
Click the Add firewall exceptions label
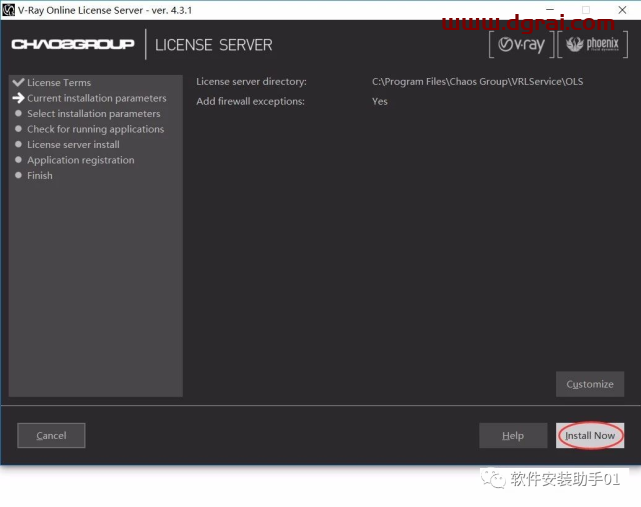pyautogui.click(x=250, y=101)
